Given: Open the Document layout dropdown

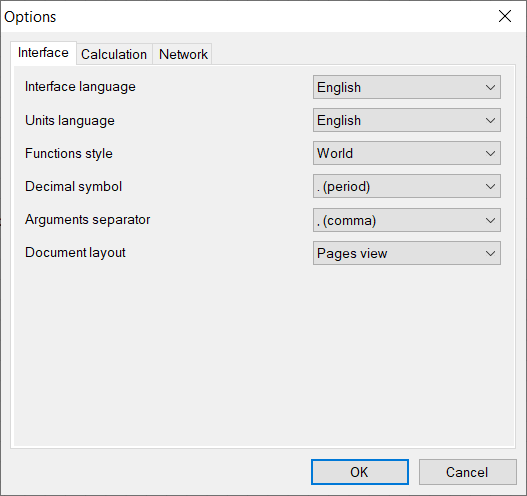Looking at the screenshot, I should 407,253.
